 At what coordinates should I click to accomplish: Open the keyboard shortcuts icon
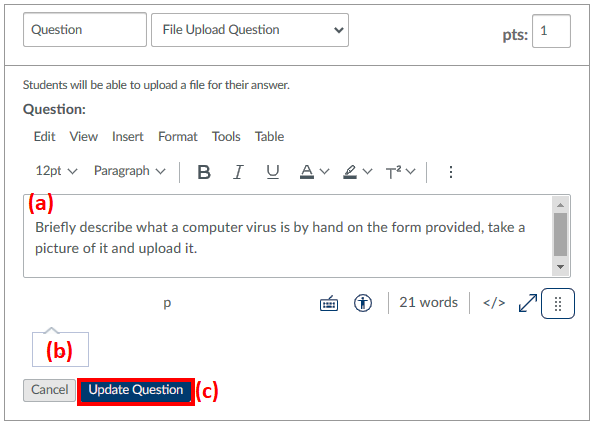coord(329,303)
